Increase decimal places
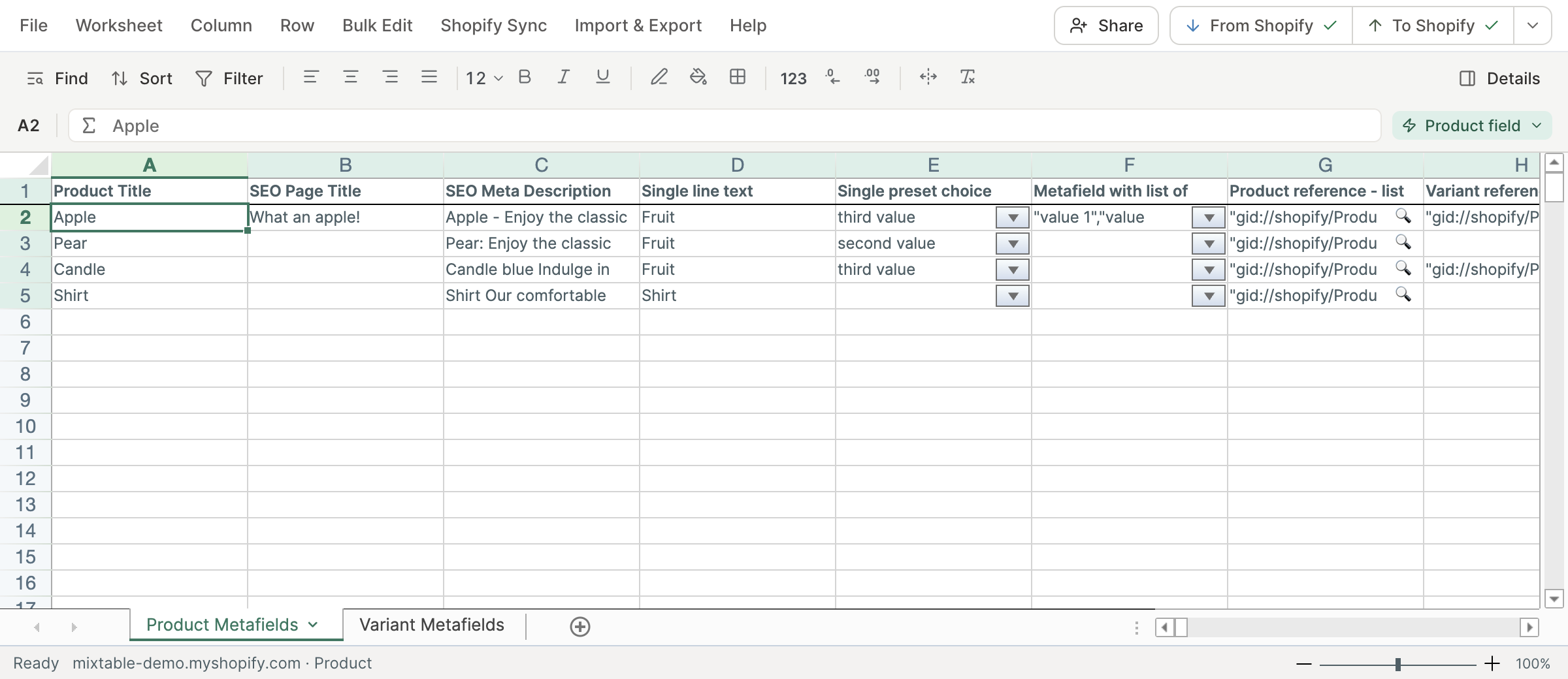 [x=872, y=78]
